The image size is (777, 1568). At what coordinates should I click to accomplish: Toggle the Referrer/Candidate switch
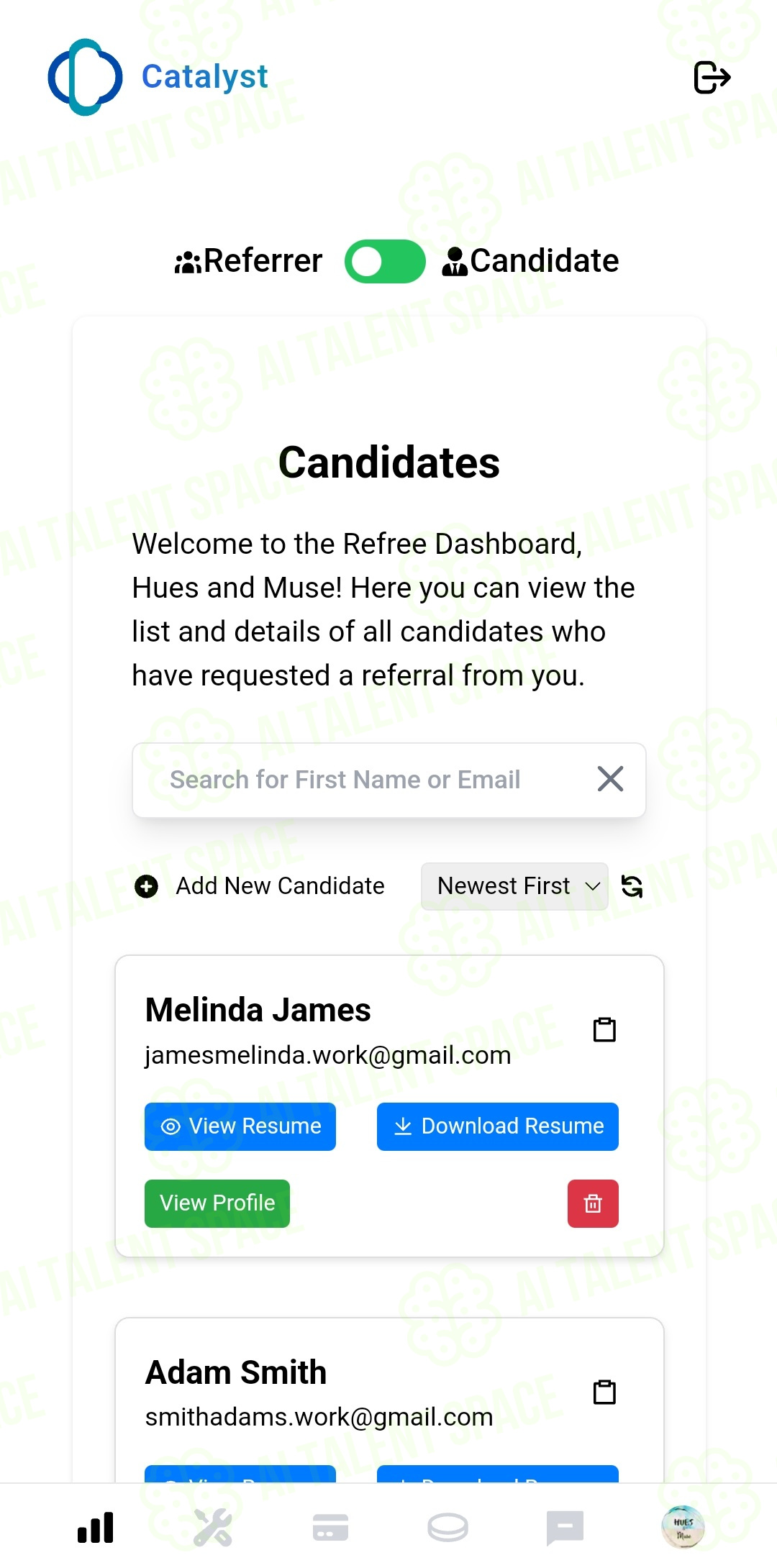[x=385, y=261]
